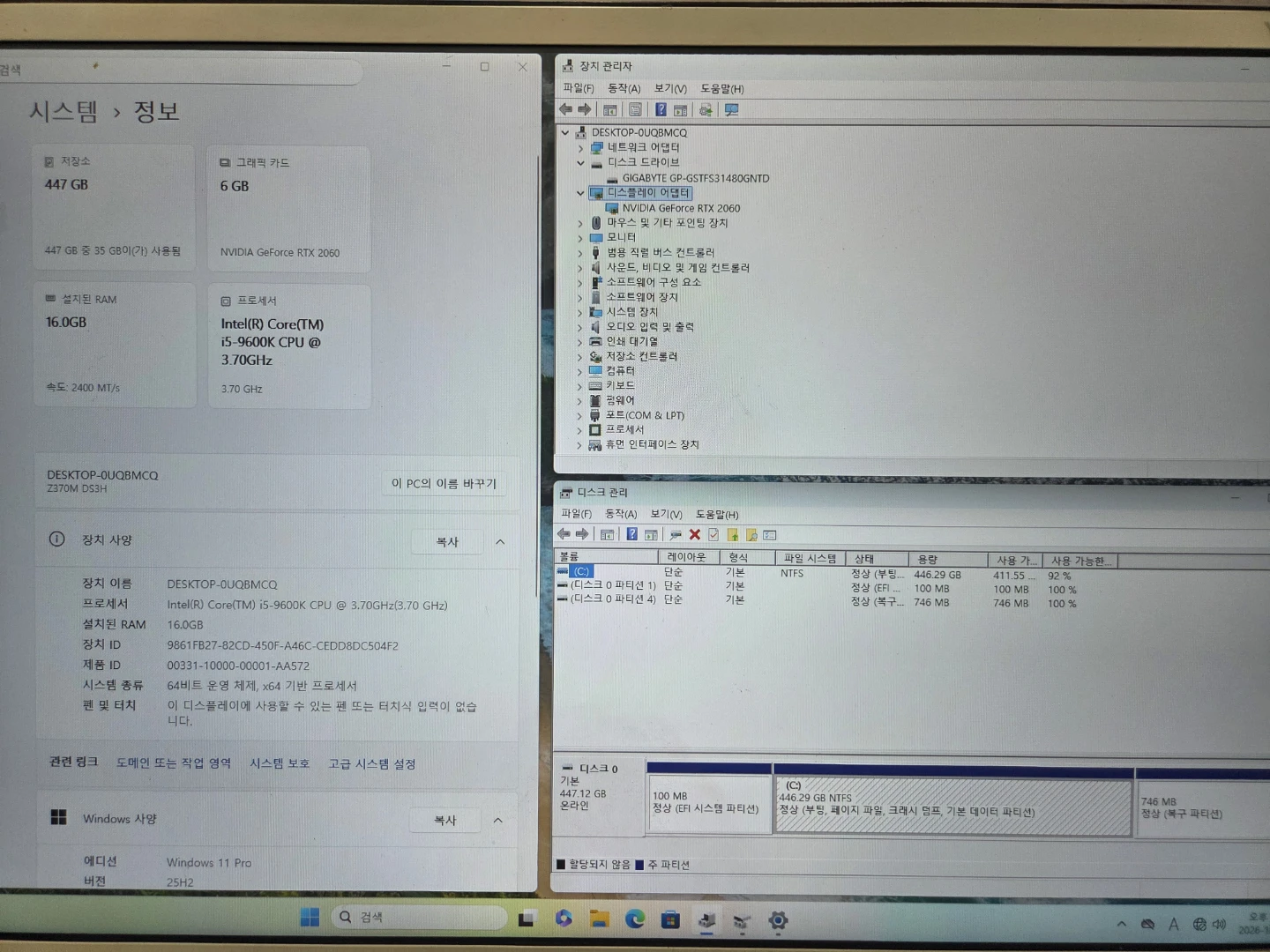Expand the 네트워크 어댑터 node
The width and height of the screenshot is (1270, 952).
click(580, 148)
